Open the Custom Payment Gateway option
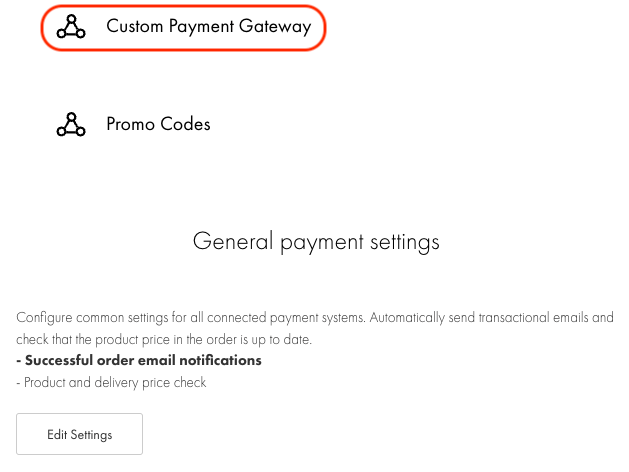Viewport: 629px width, 472px height. coord(208,27)
